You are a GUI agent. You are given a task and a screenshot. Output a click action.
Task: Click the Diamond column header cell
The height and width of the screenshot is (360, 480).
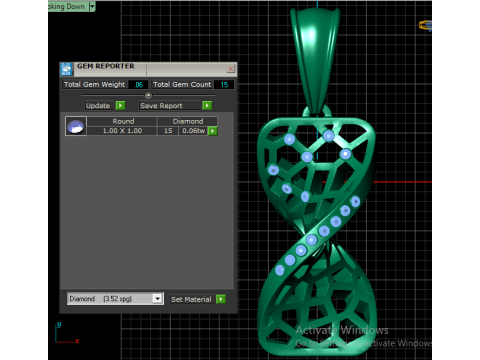(188, 121)
